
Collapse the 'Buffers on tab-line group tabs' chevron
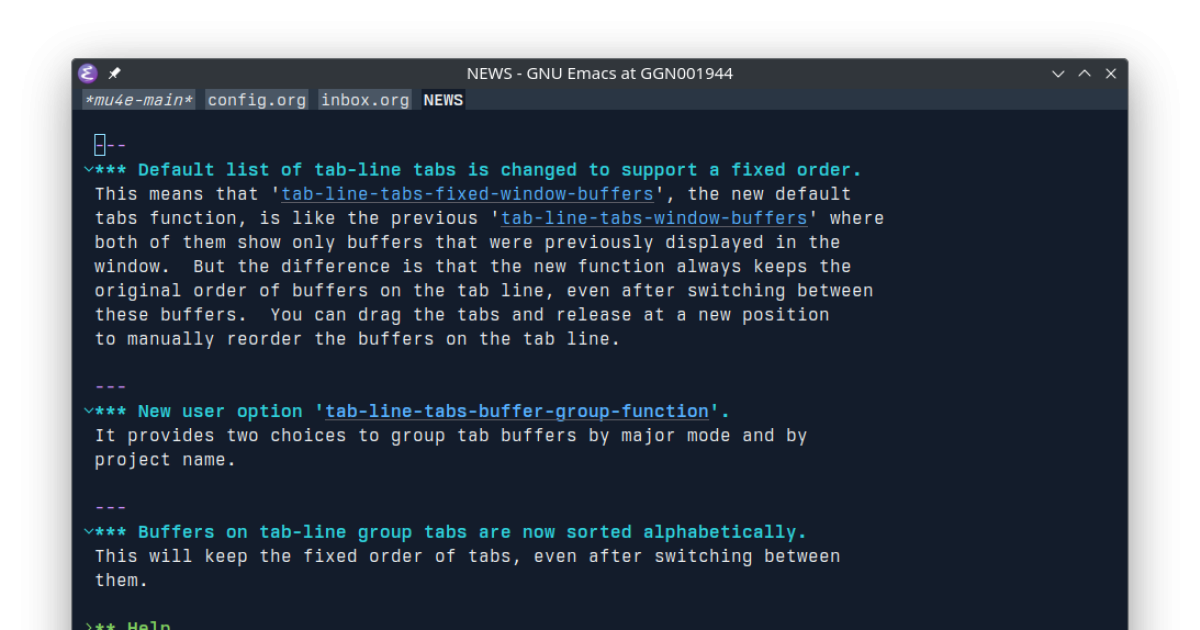pyautogui.click(x=88, y=531)
